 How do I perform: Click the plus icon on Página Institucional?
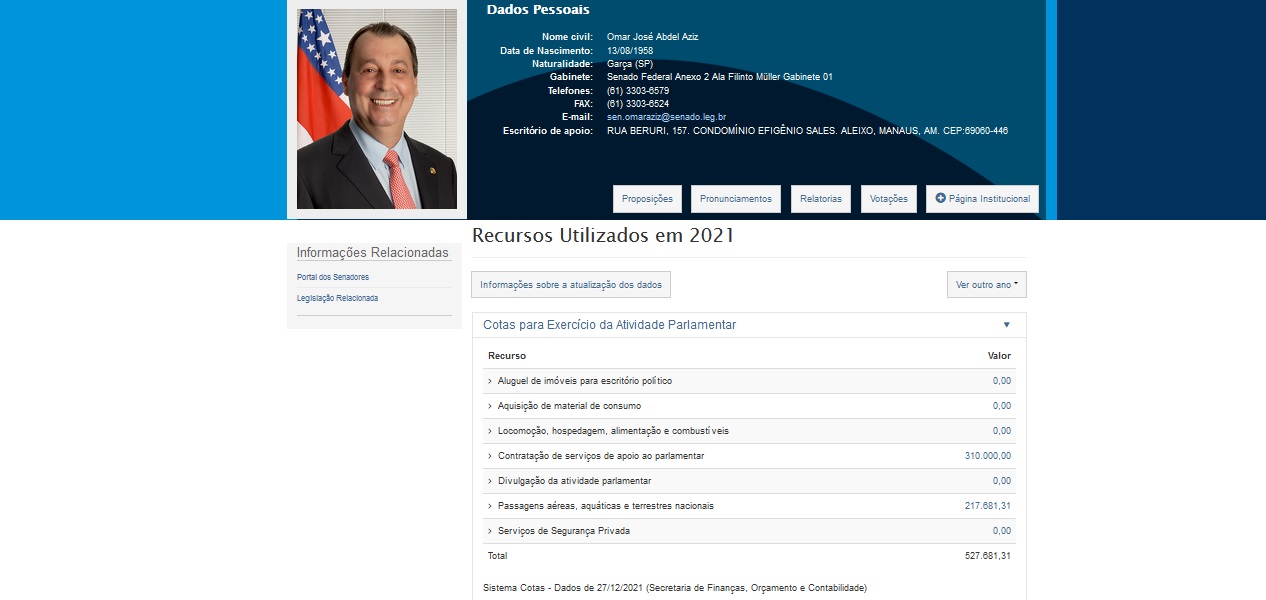(x=940, y=199)
